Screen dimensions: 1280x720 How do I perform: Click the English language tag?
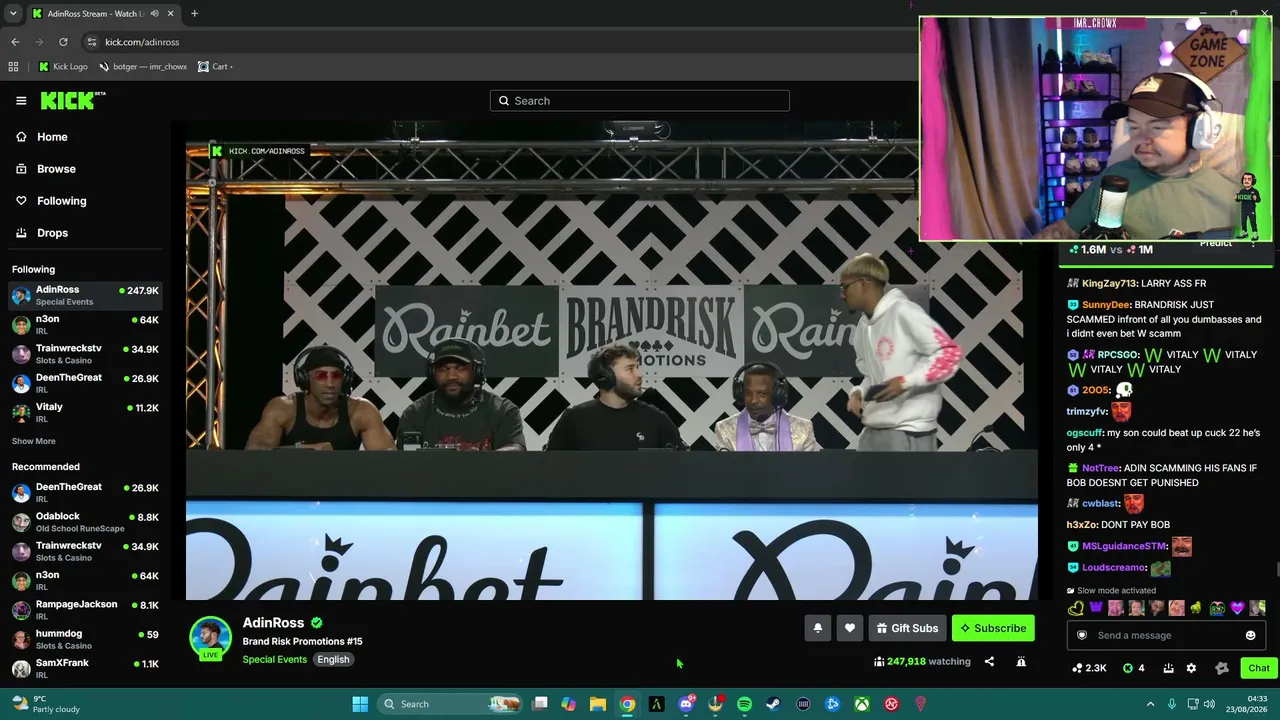pos(333,660)
